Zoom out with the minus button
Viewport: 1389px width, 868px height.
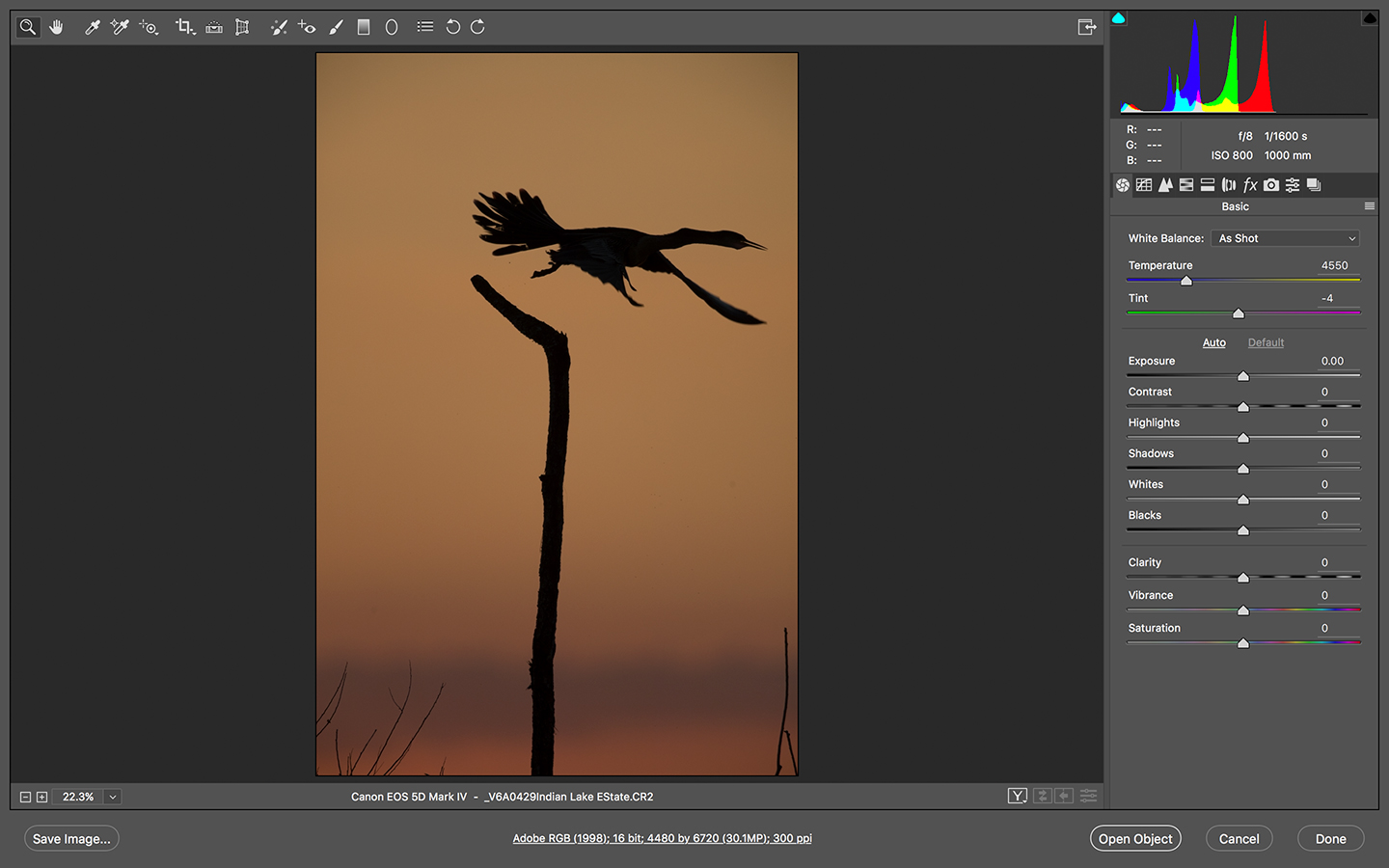pyautogui.click(x=26, y=797)
